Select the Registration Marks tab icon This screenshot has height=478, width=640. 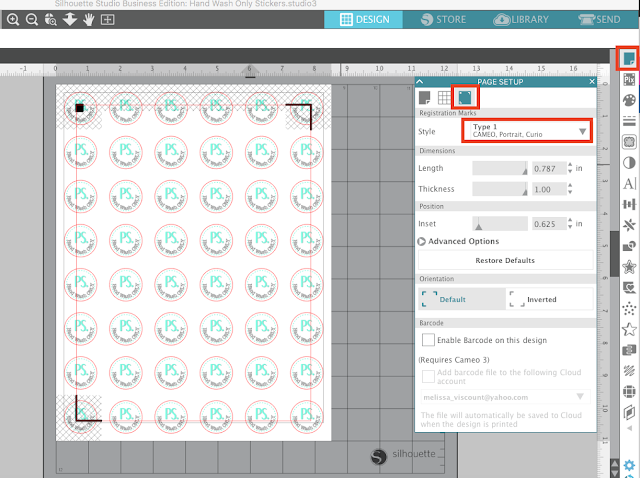[x=465, y=98]
